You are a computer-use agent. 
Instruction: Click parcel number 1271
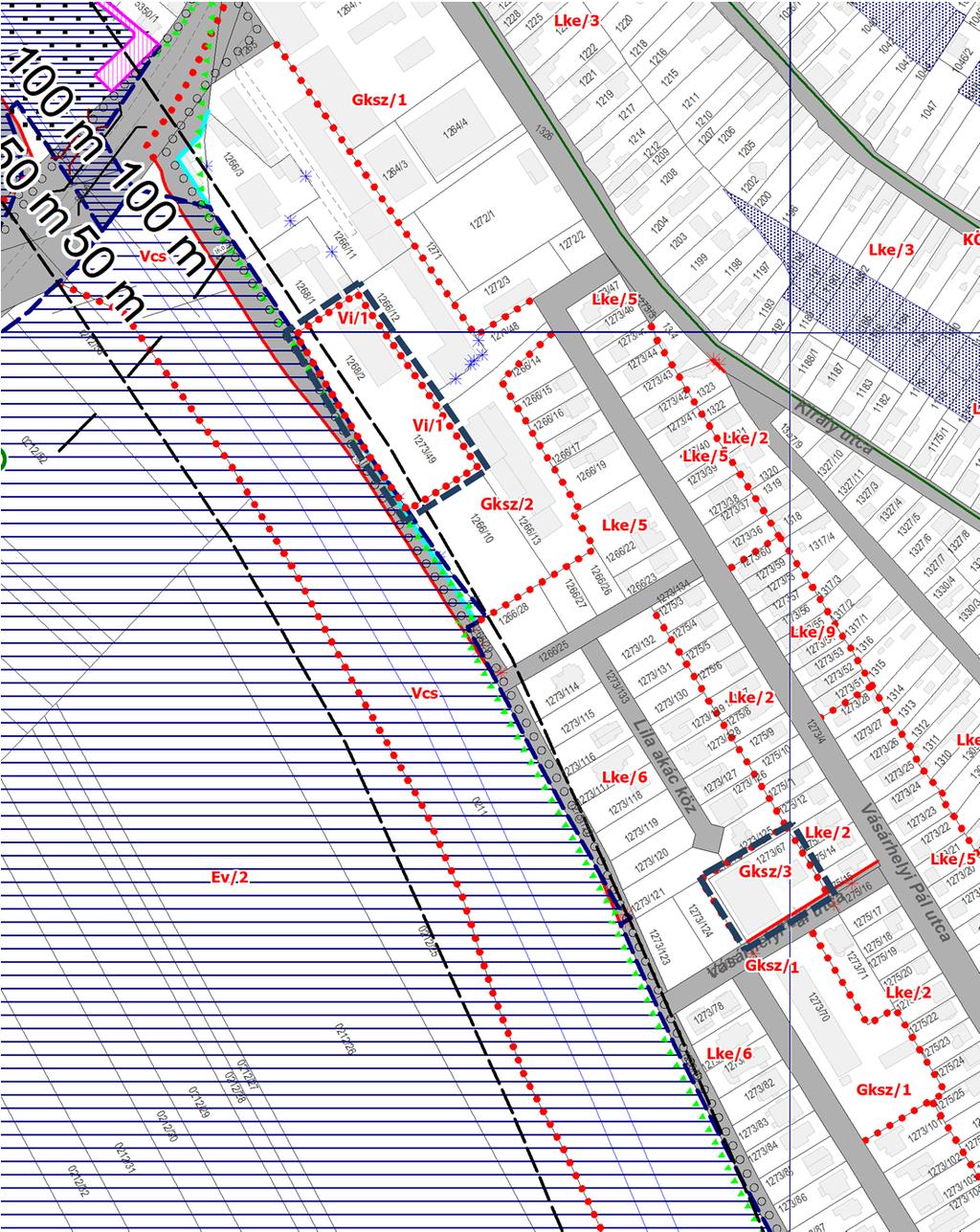435,253
